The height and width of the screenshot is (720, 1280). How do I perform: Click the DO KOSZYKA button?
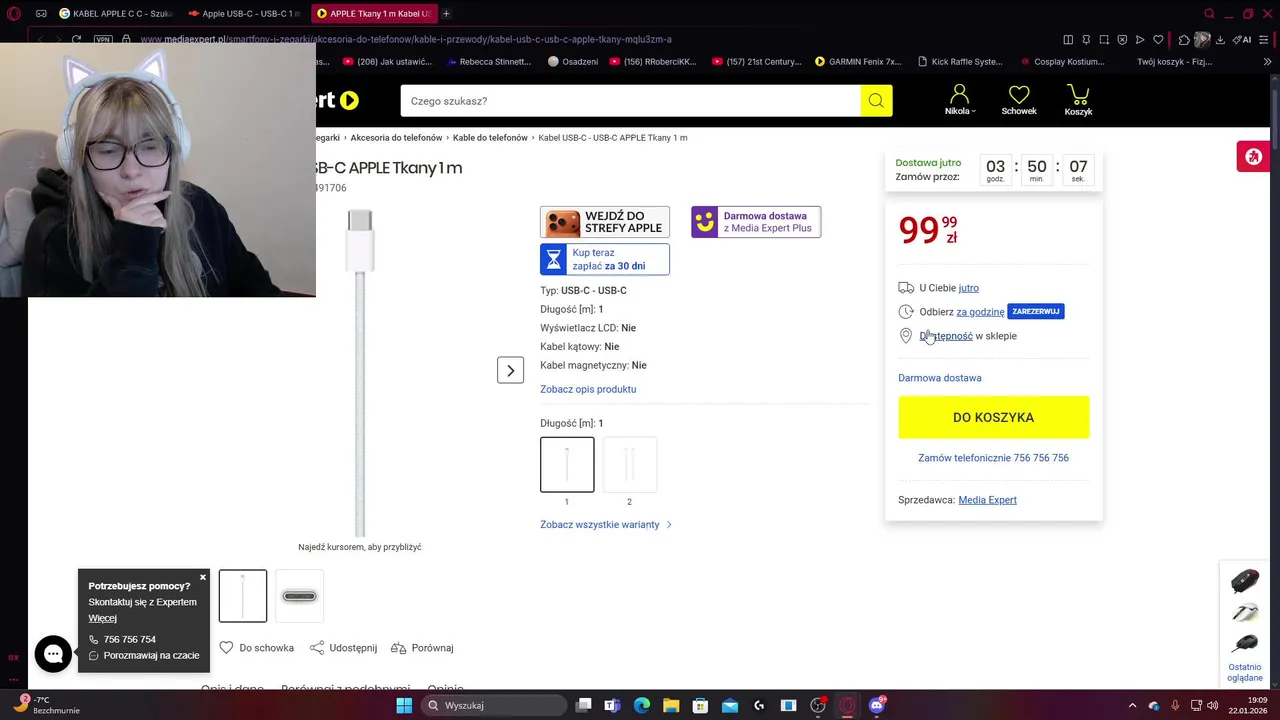point(993,417)
